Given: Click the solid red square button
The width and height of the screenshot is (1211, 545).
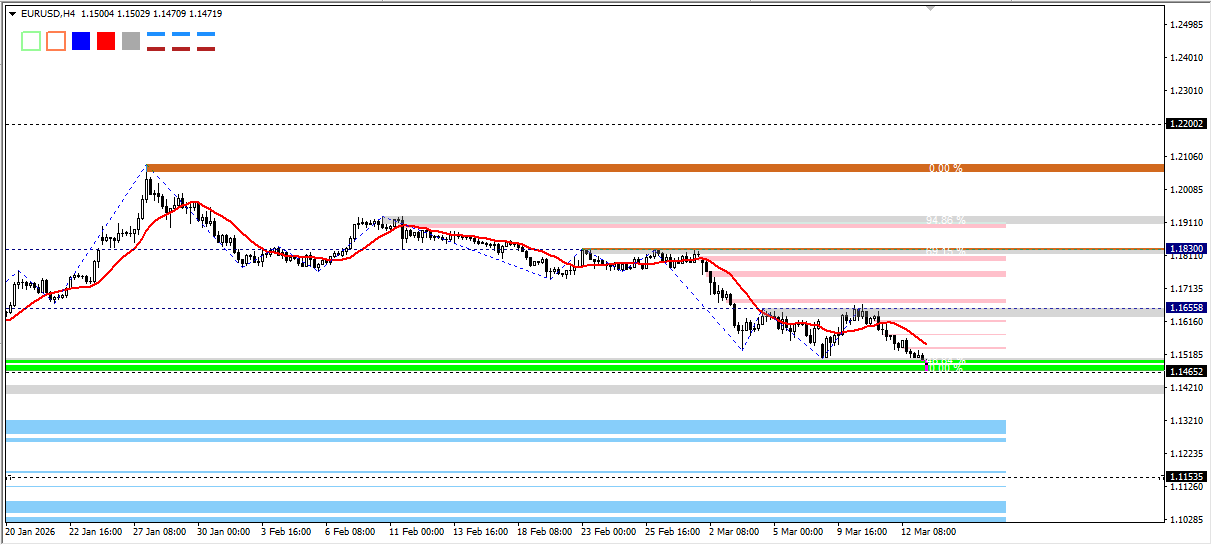Looking at the screenshot, I should pos(106,41).
